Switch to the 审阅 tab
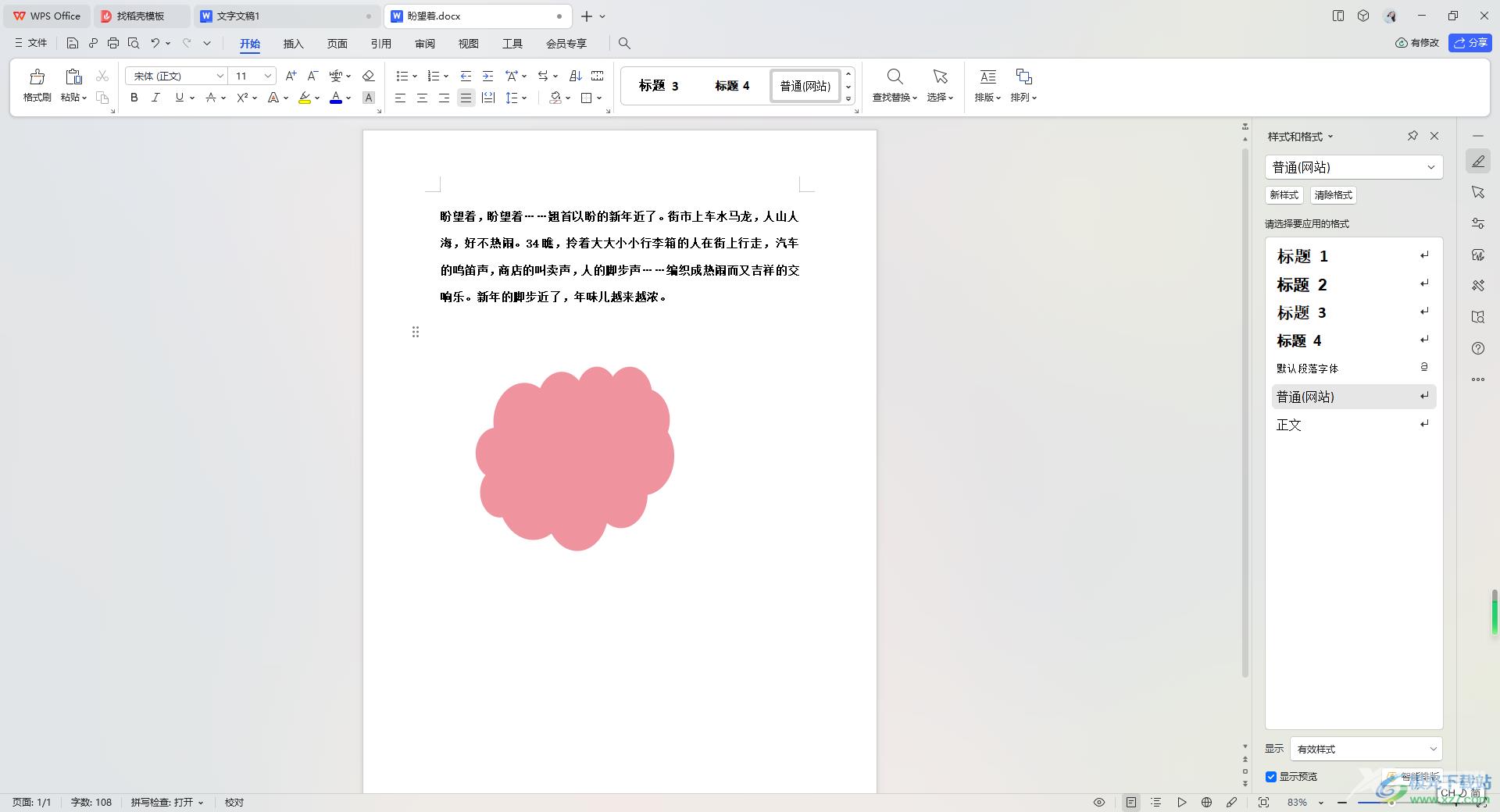The image size is (1500, 812). 424,44
